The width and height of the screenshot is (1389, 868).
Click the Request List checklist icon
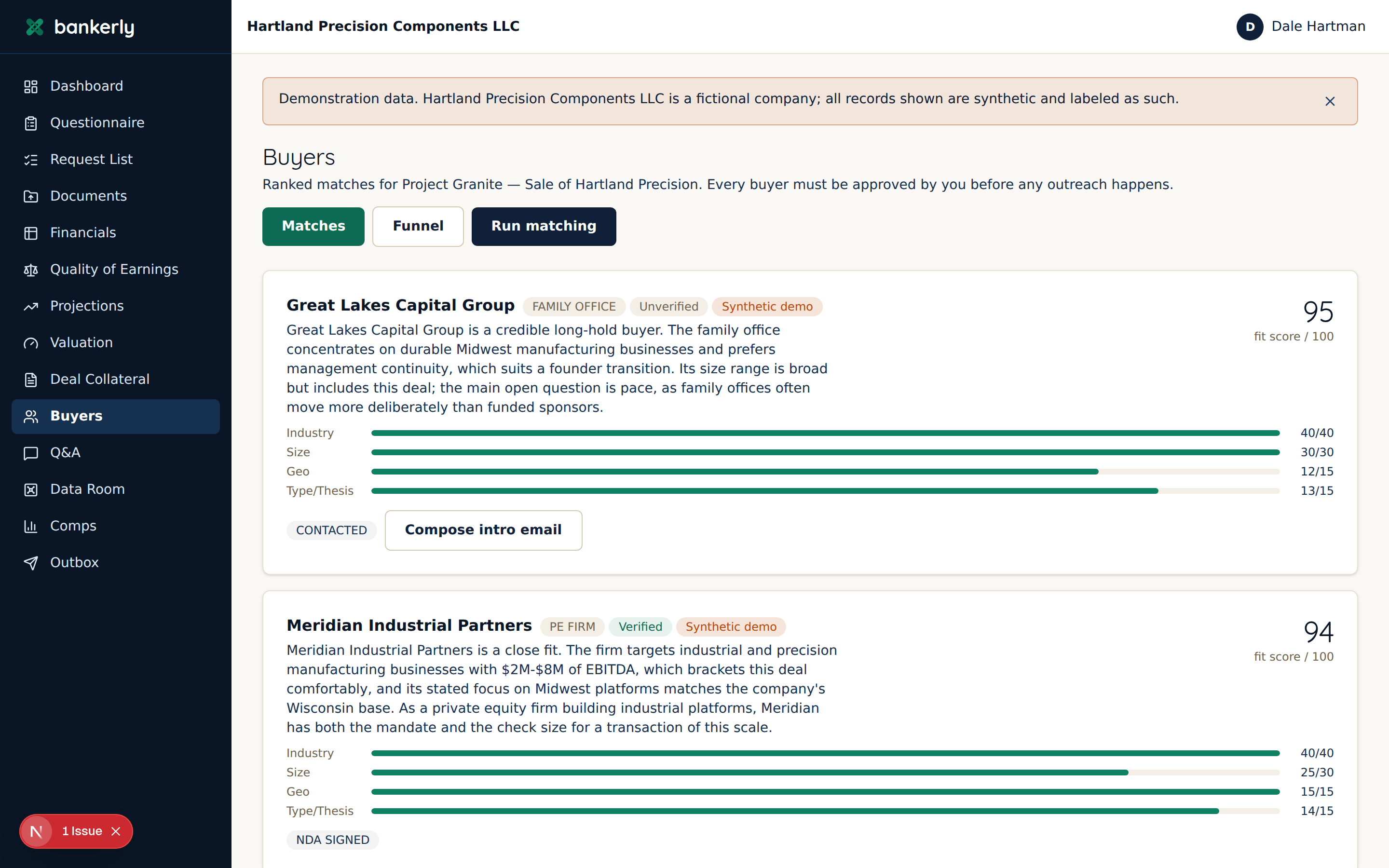31,160
